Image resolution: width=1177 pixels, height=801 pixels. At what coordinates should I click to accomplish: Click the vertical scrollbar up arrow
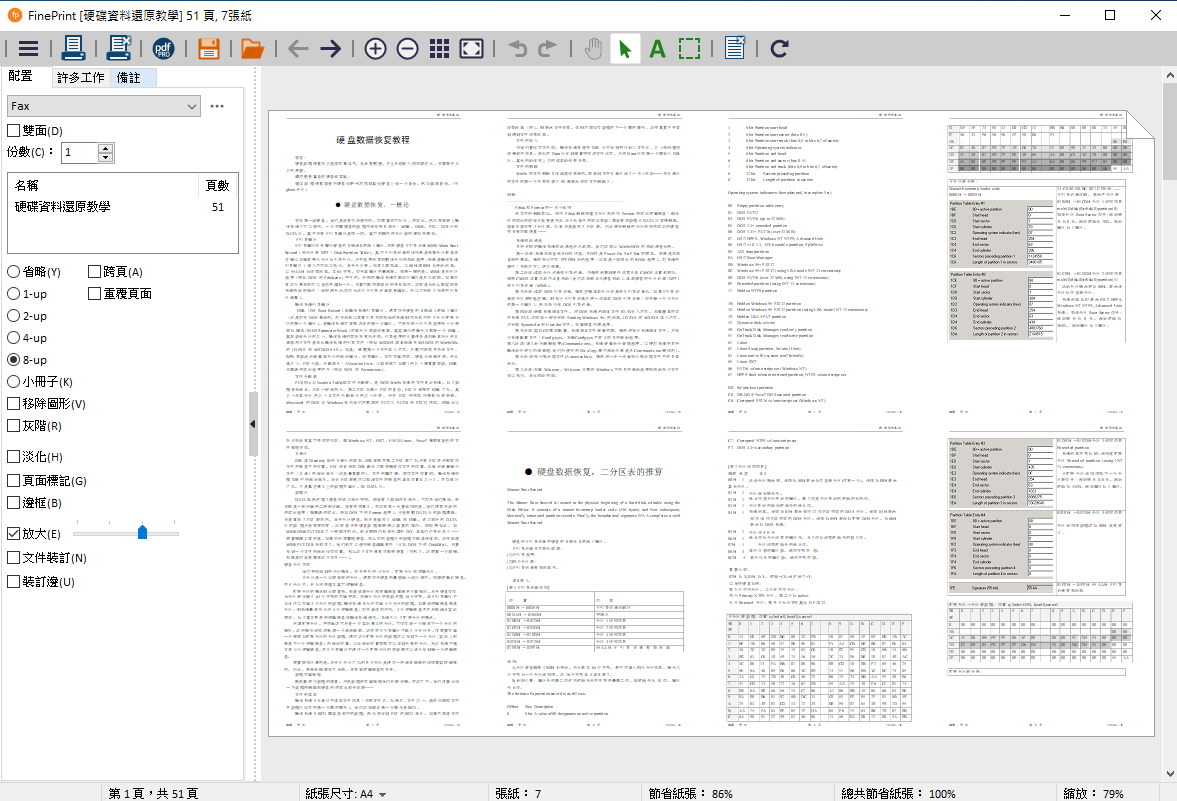(x=1170, y=75)
